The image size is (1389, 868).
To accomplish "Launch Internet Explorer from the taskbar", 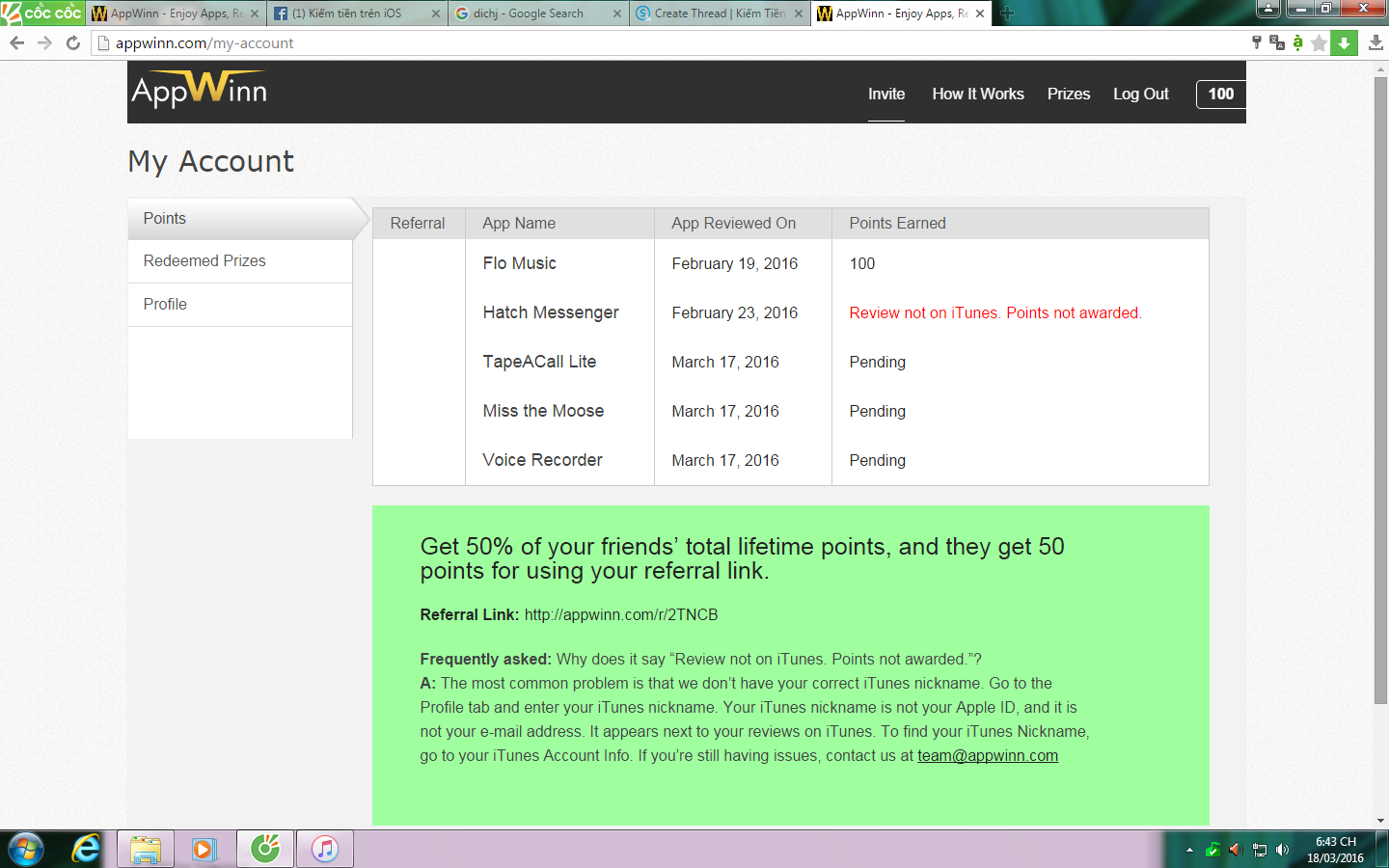I will click(x=86, y=849).
